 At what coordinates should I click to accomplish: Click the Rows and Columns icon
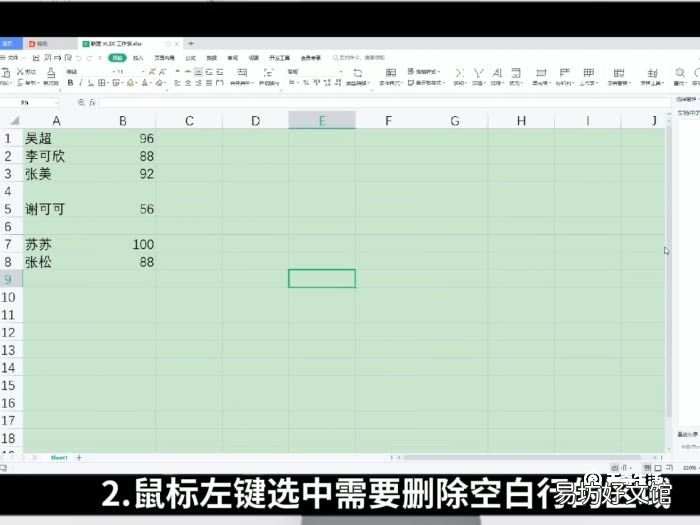pos(564,73)
